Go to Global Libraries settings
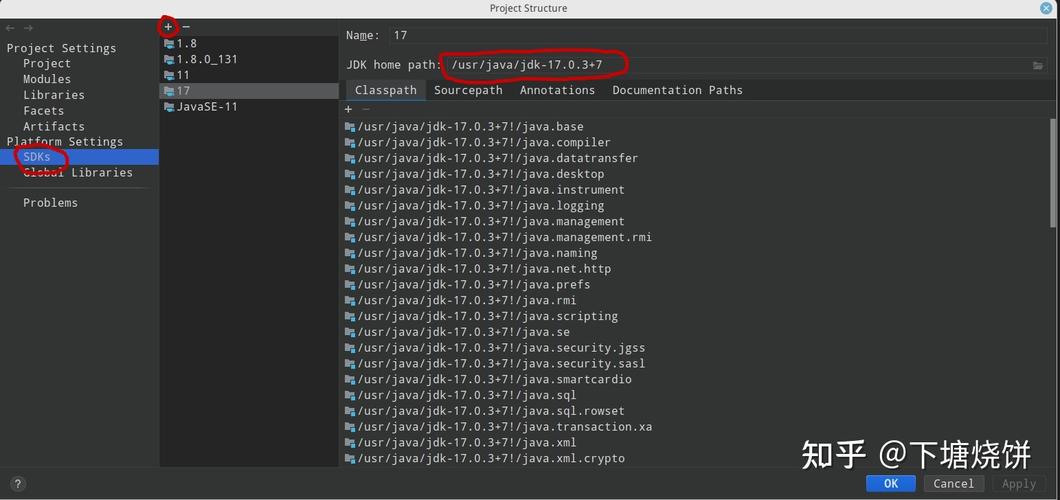The width and height of the screenshot is (1060, 500). pyautogui.click(x=78, y=173)
